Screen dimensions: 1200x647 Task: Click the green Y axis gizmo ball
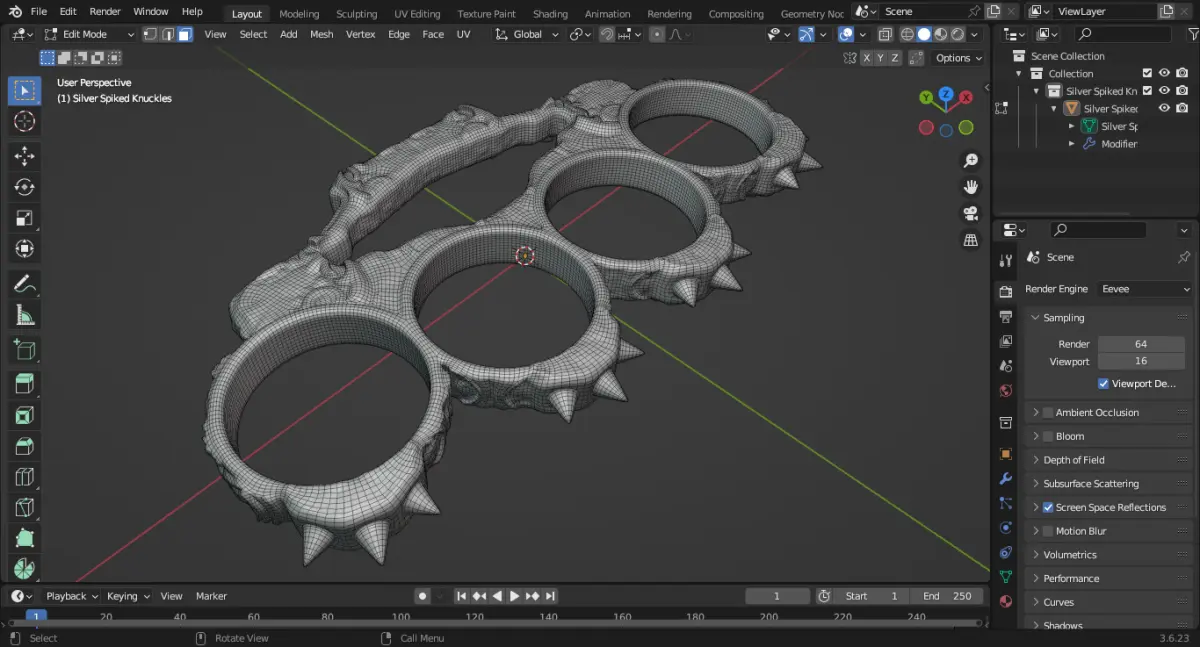[x=927, y=97]
